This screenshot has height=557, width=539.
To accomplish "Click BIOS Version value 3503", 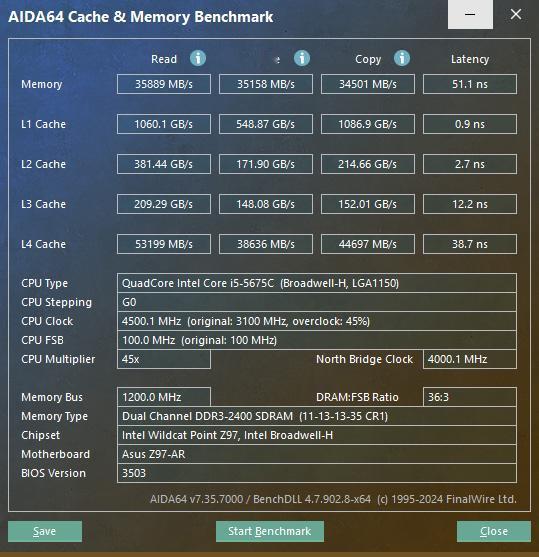I will pyautogui.click(x=317, y=473).
